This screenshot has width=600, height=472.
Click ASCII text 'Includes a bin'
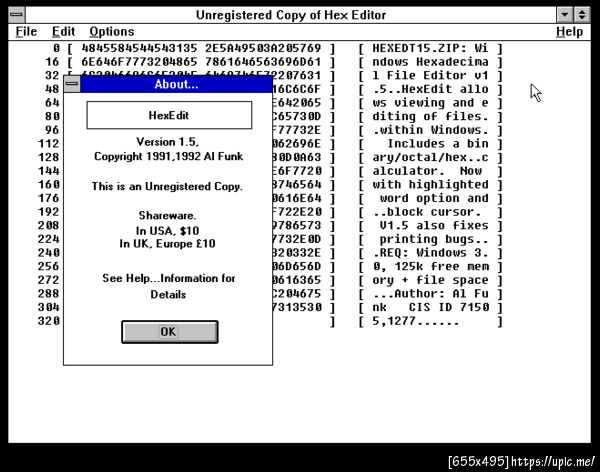[x=438, y=144]
